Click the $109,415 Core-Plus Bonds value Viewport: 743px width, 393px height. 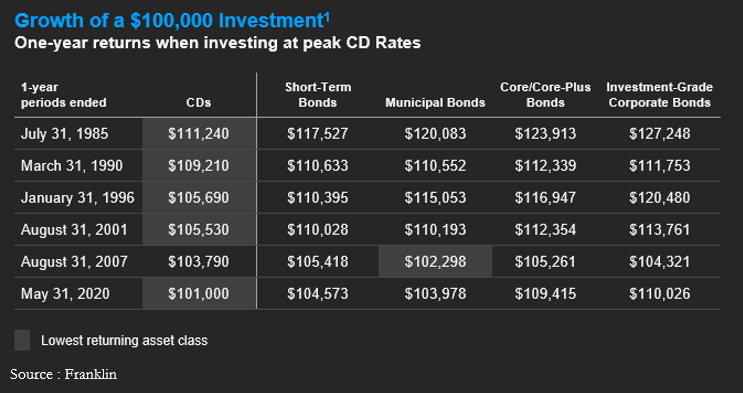point(545,294)
